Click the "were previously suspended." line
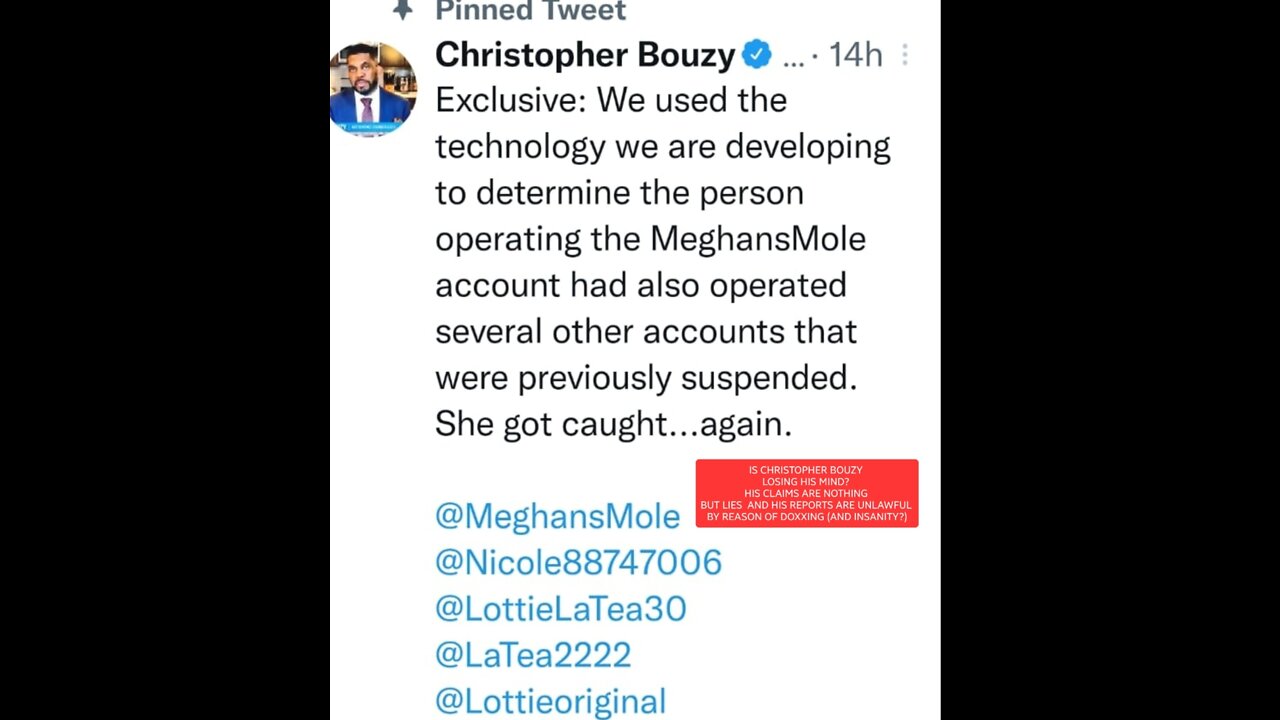 (646, 378)
